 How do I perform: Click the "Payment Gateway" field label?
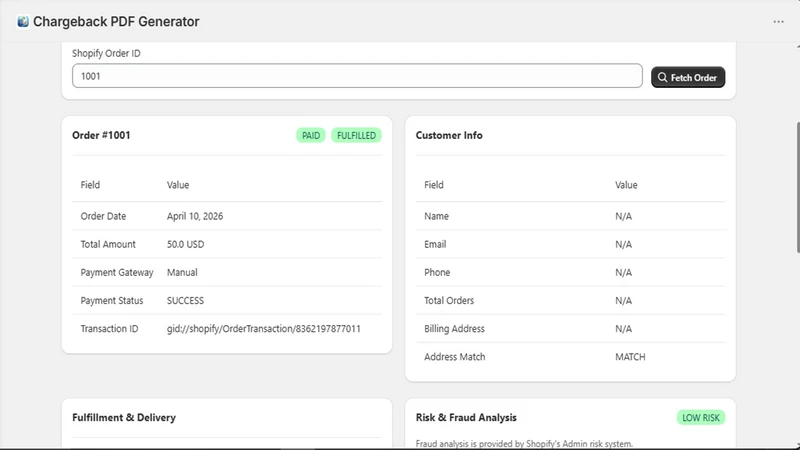117,272
